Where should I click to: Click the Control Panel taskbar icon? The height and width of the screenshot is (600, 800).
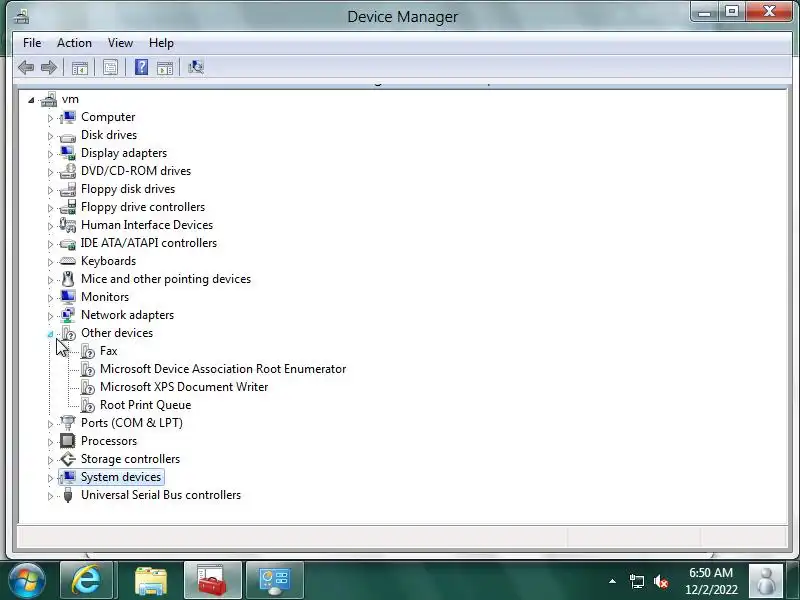275,580
